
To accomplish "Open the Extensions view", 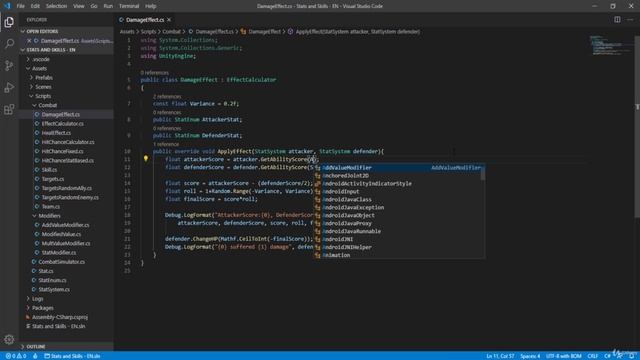I will click(x=9, y=109).
